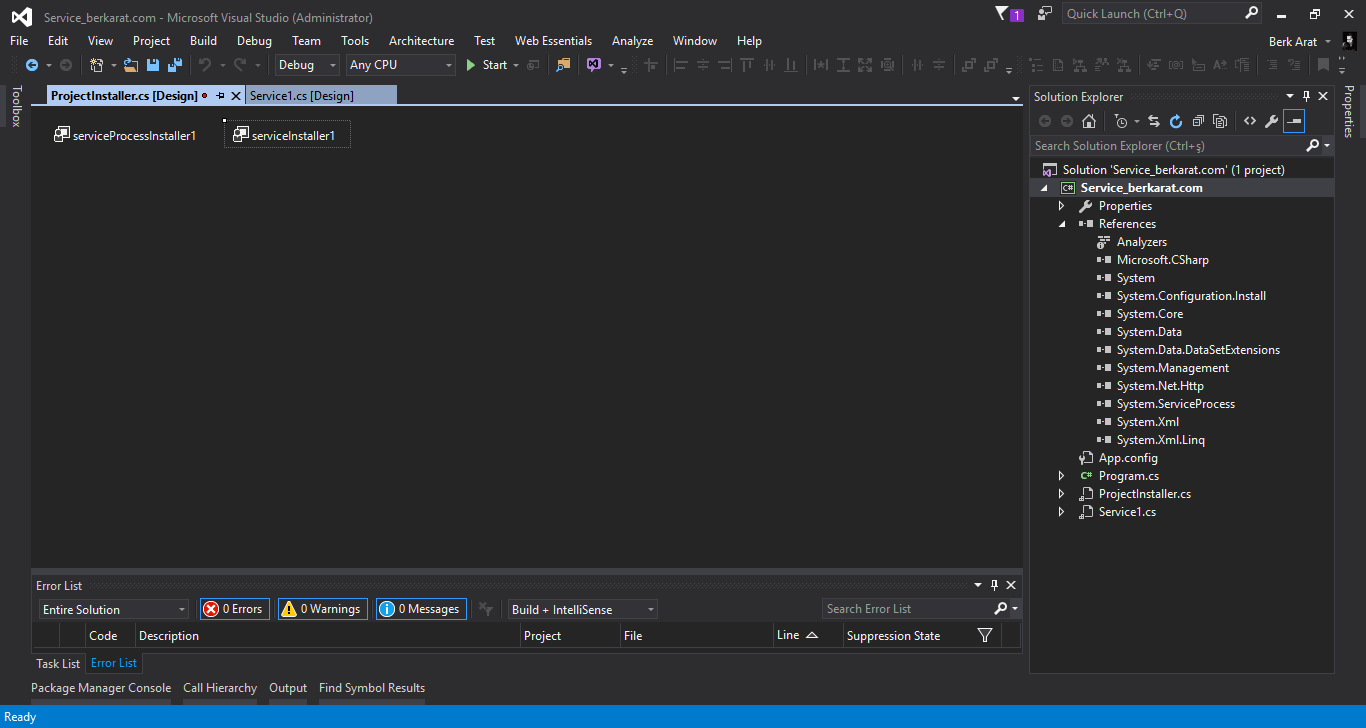Click the View Code icon in Solution Explorer
This screenshot has width=1366, height=728.
click(1250, 121)
